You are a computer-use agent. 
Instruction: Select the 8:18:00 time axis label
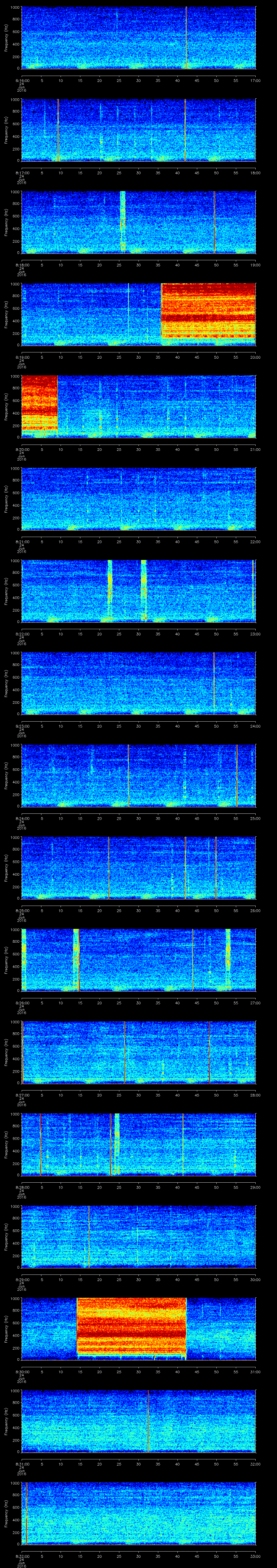point(22,265)
